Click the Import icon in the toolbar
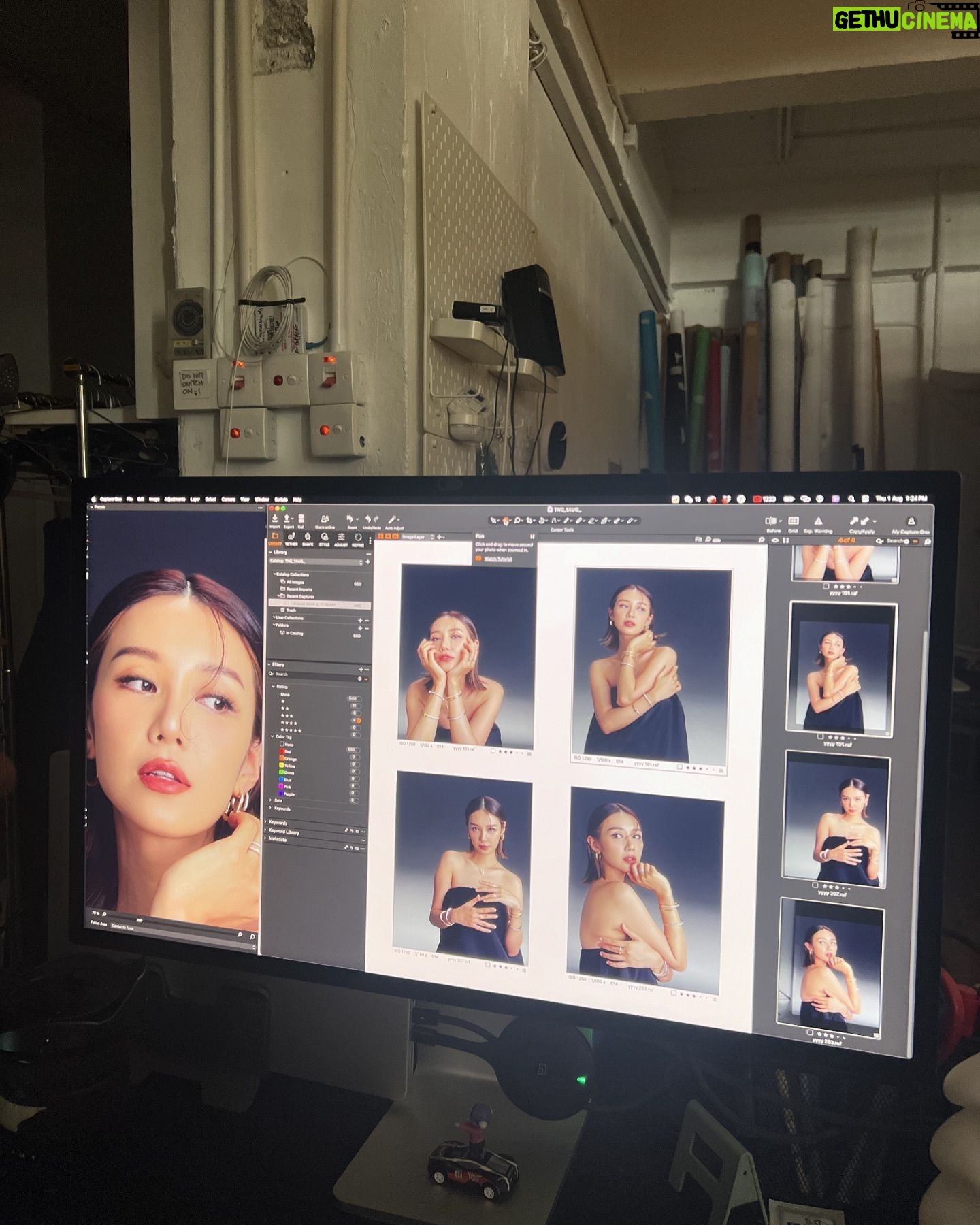 274,519
